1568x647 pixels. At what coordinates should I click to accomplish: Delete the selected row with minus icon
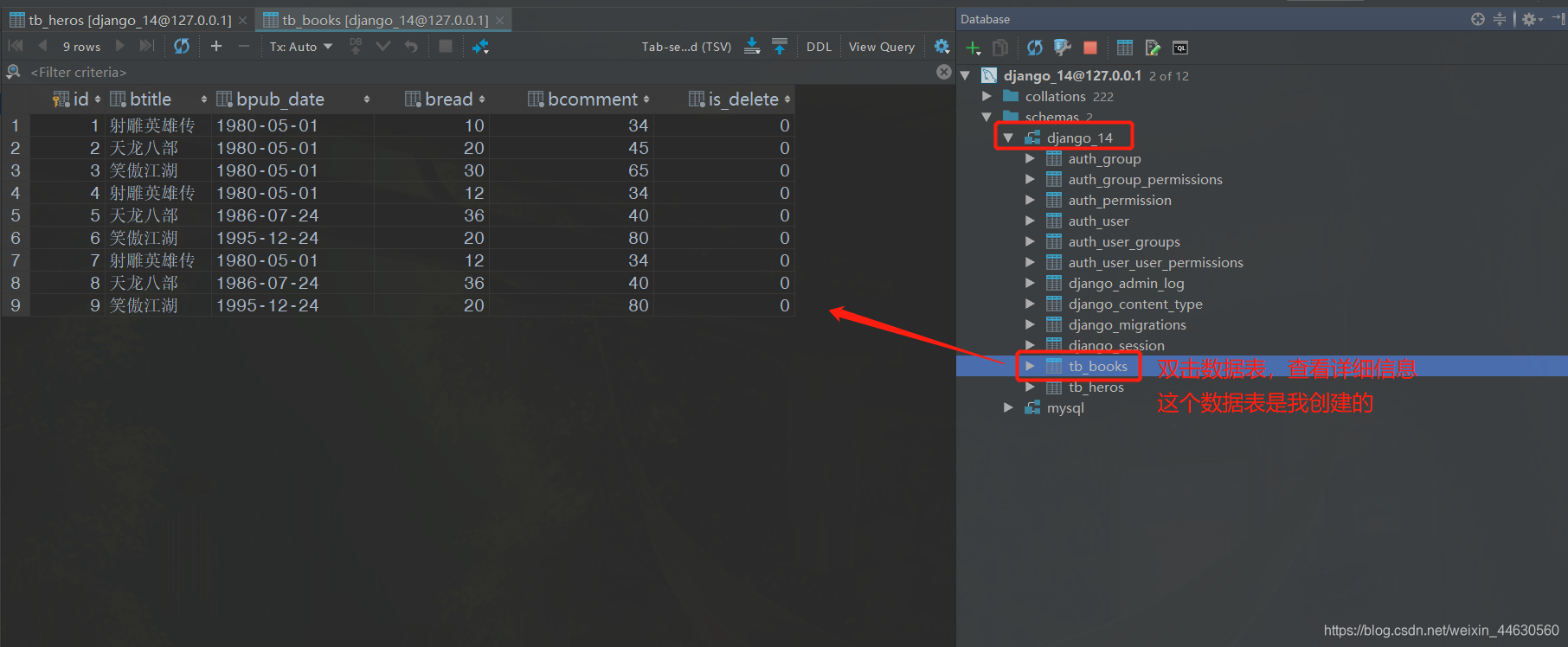pyautogui.click(x=244, y=46)
